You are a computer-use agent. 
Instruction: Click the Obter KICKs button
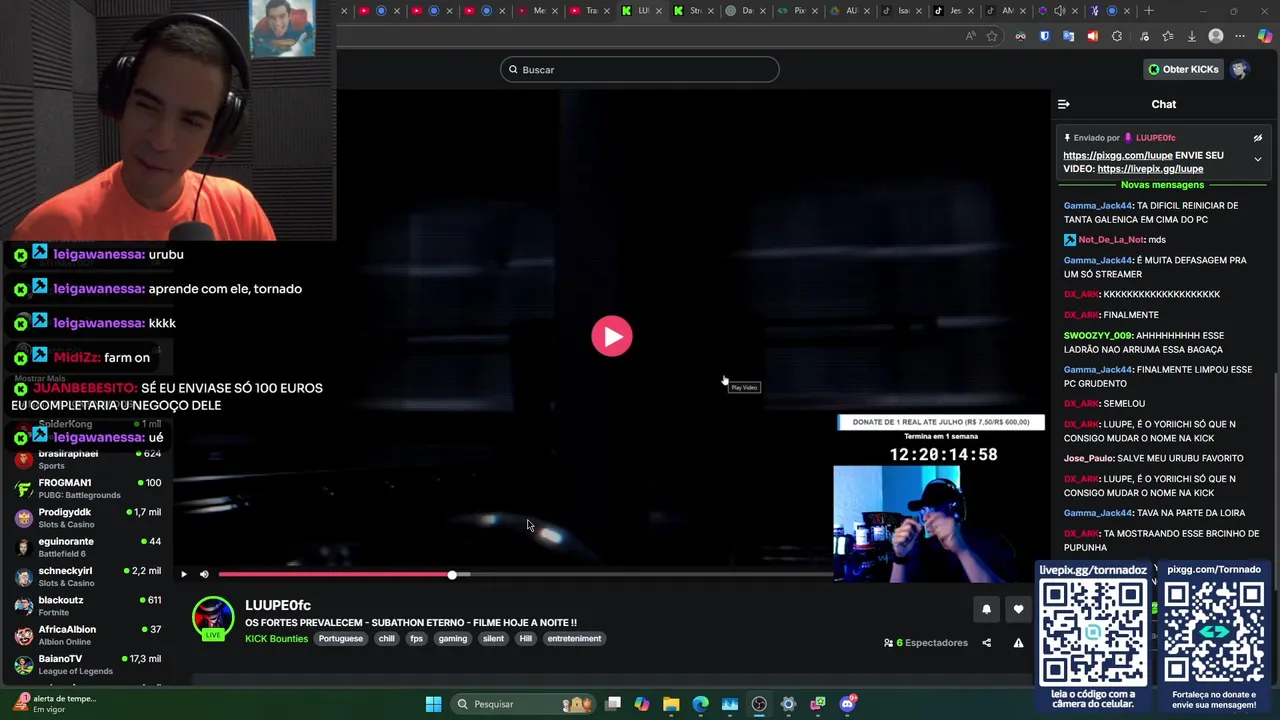(1184, 69)
